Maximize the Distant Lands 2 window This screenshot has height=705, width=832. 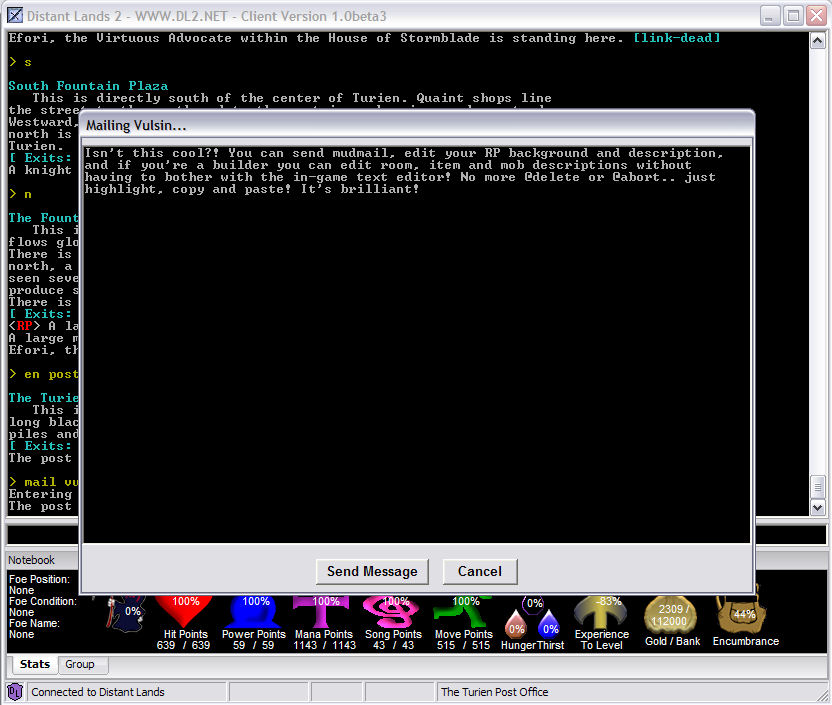793,16
